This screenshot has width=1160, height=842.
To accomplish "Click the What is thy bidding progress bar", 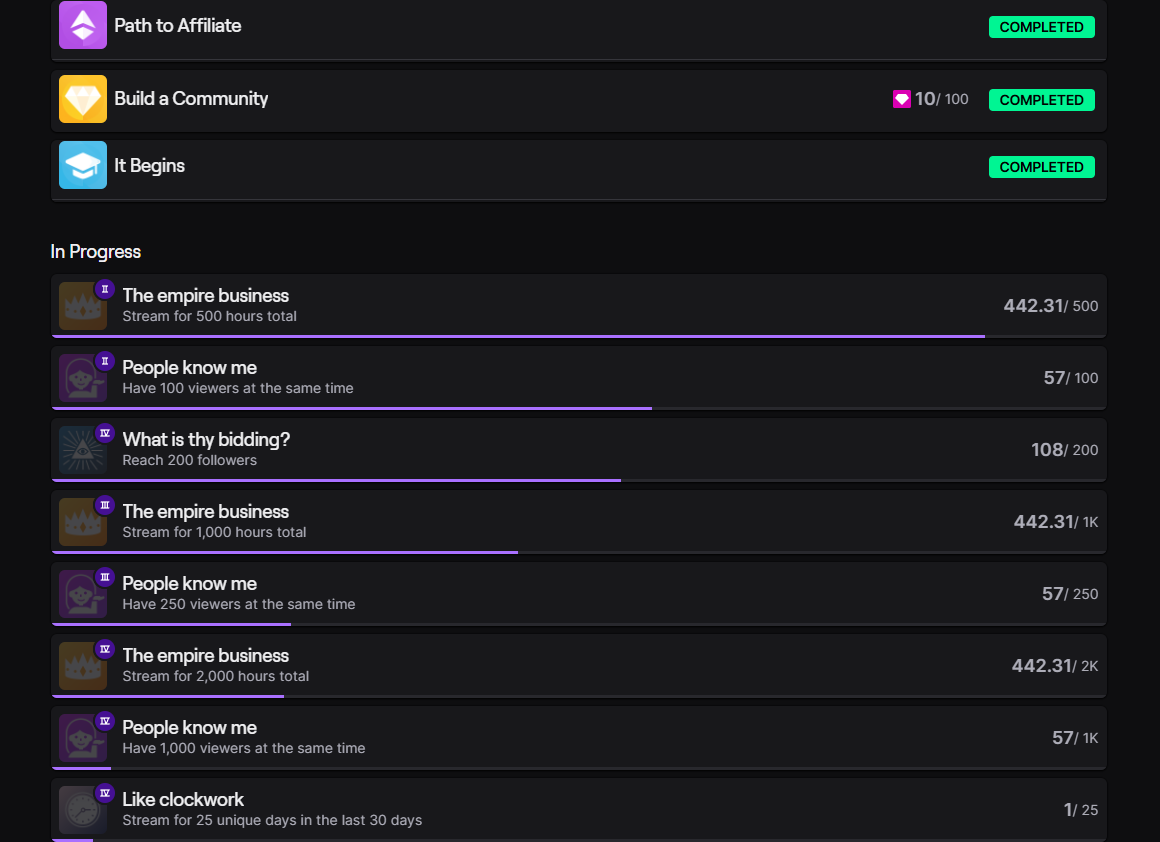I will click(x=336, y=480).
